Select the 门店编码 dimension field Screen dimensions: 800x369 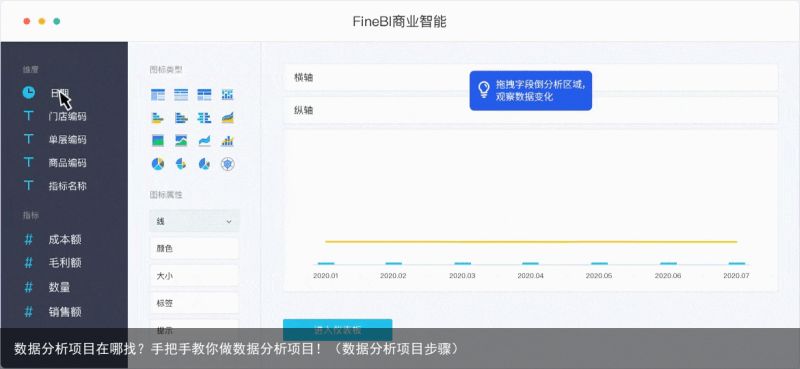(x=67, y=116)
